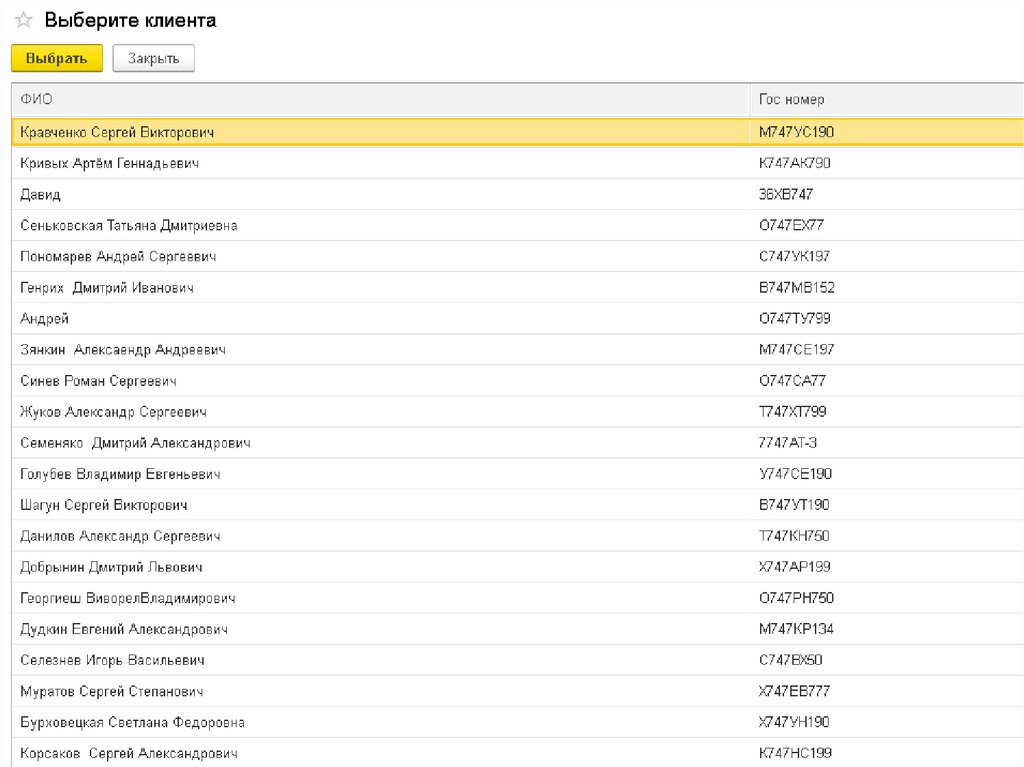
Task: Select Голубев Владимир Евгеньевич row
Action: pyautogui.click(x=120, y=473)
